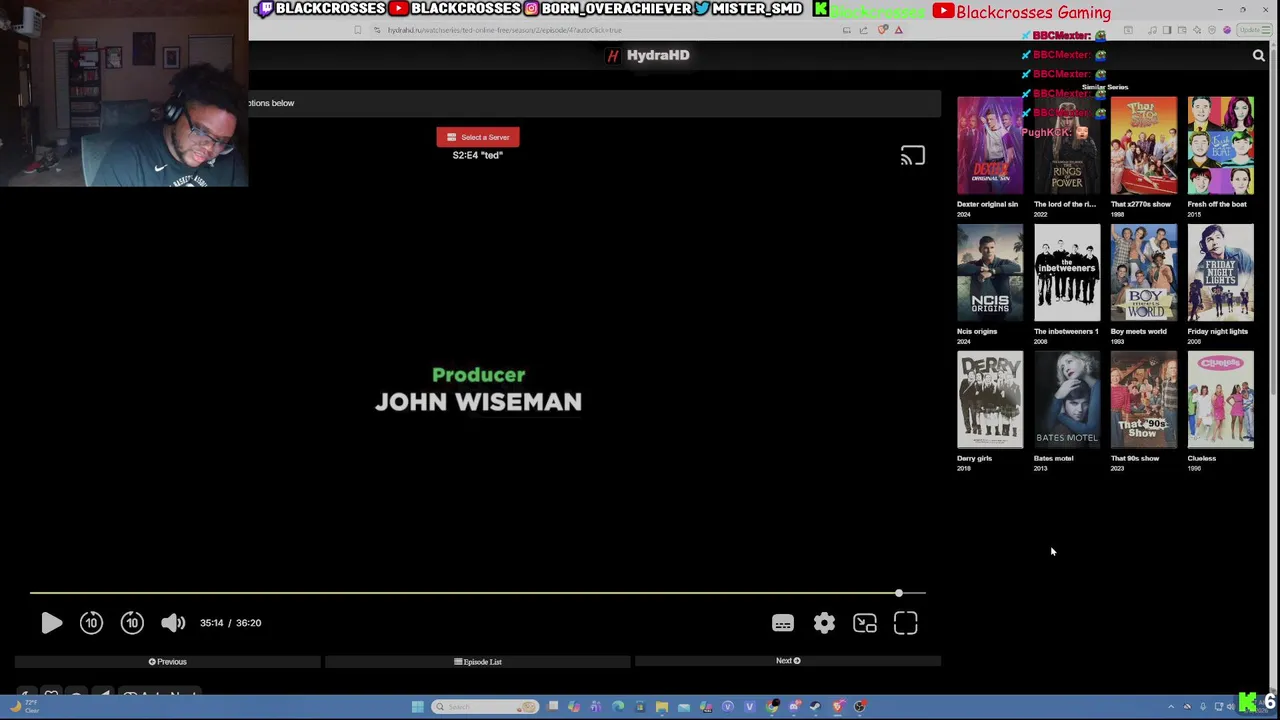Open Dexter Original Sin poster
Screen dimensions: 1280x720
tap(990, 146)
